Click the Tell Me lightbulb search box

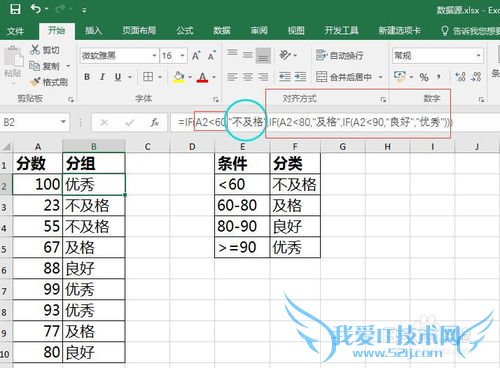pos(470,31)
